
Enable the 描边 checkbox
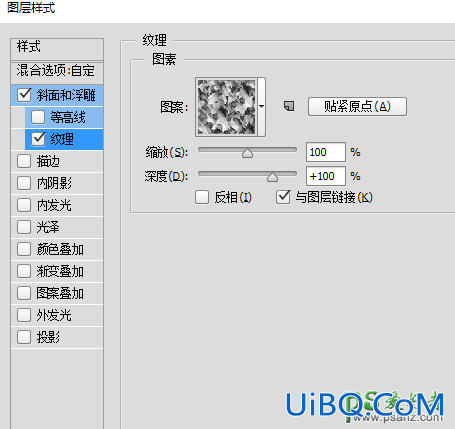coord(24,161)
